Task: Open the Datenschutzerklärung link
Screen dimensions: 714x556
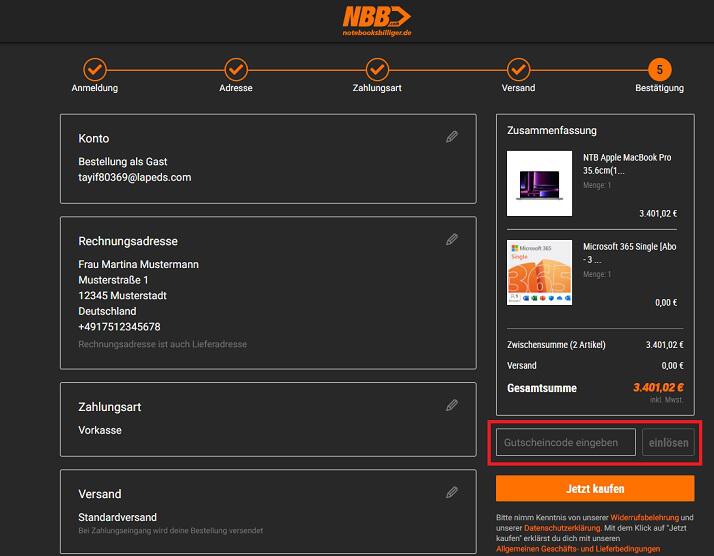Action: coord(562,528)
